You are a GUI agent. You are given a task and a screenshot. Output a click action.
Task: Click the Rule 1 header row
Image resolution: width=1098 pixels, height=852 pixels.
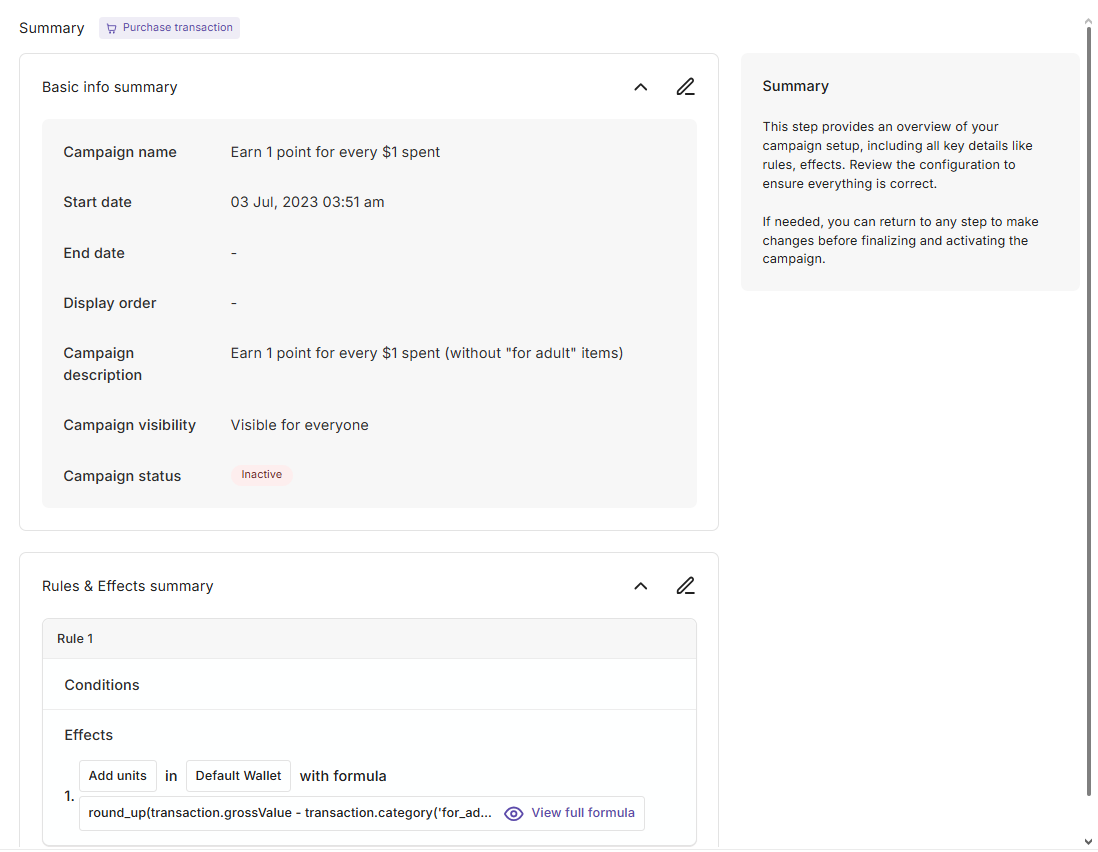point(369,639)
